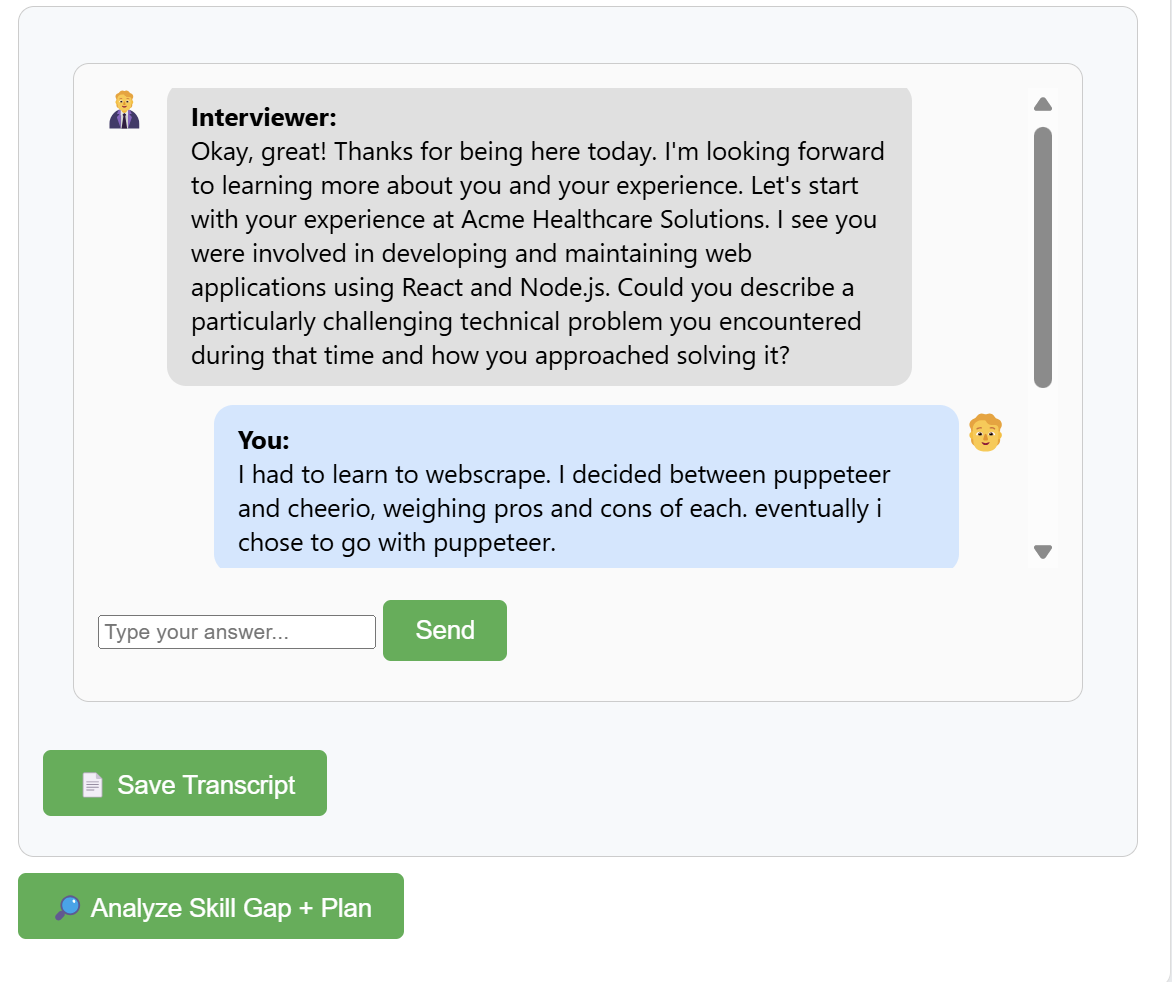
Task: Click the document icon on Save Transcript
Action: 92,785
